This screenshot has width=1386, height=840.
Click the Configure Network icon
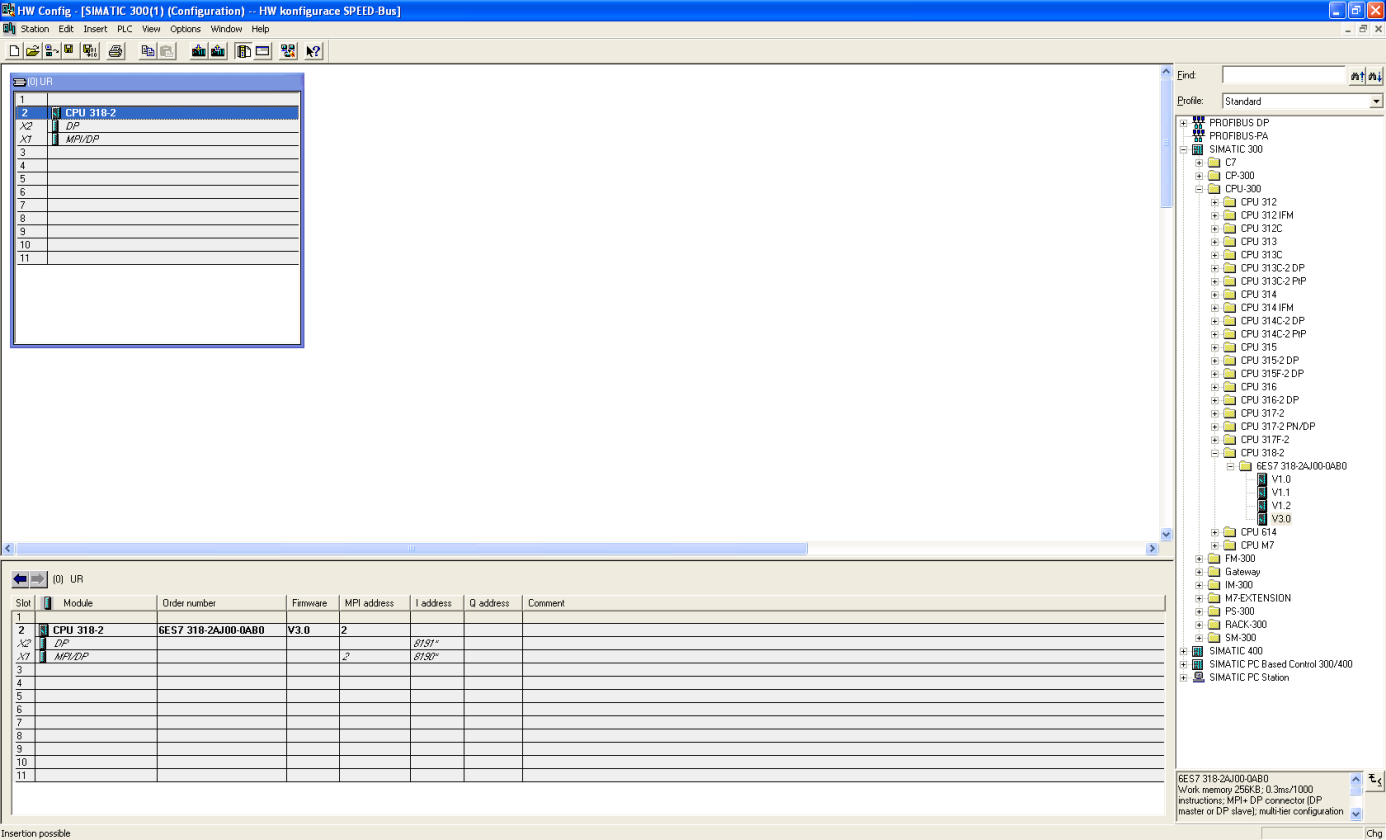pos(288,50)
